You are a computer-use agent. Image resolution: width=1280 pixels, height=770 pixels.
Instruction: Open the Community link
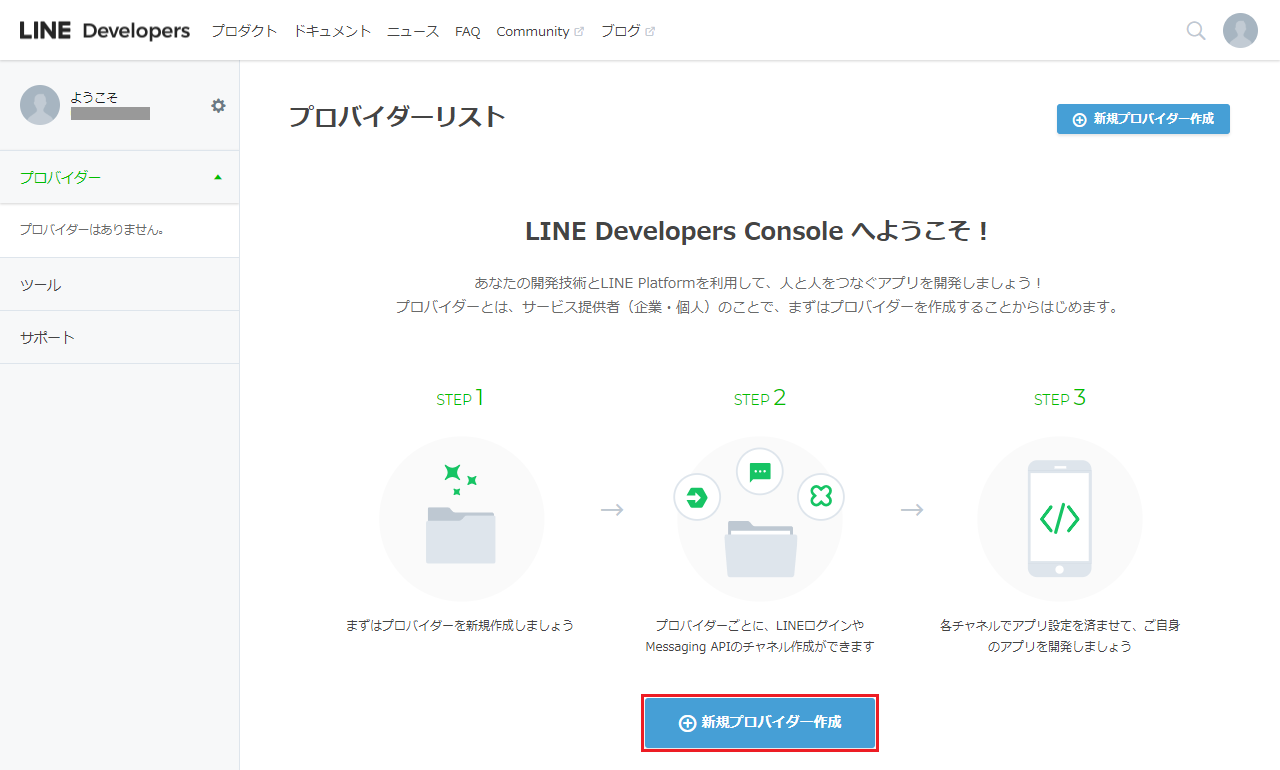coord(533,32)
